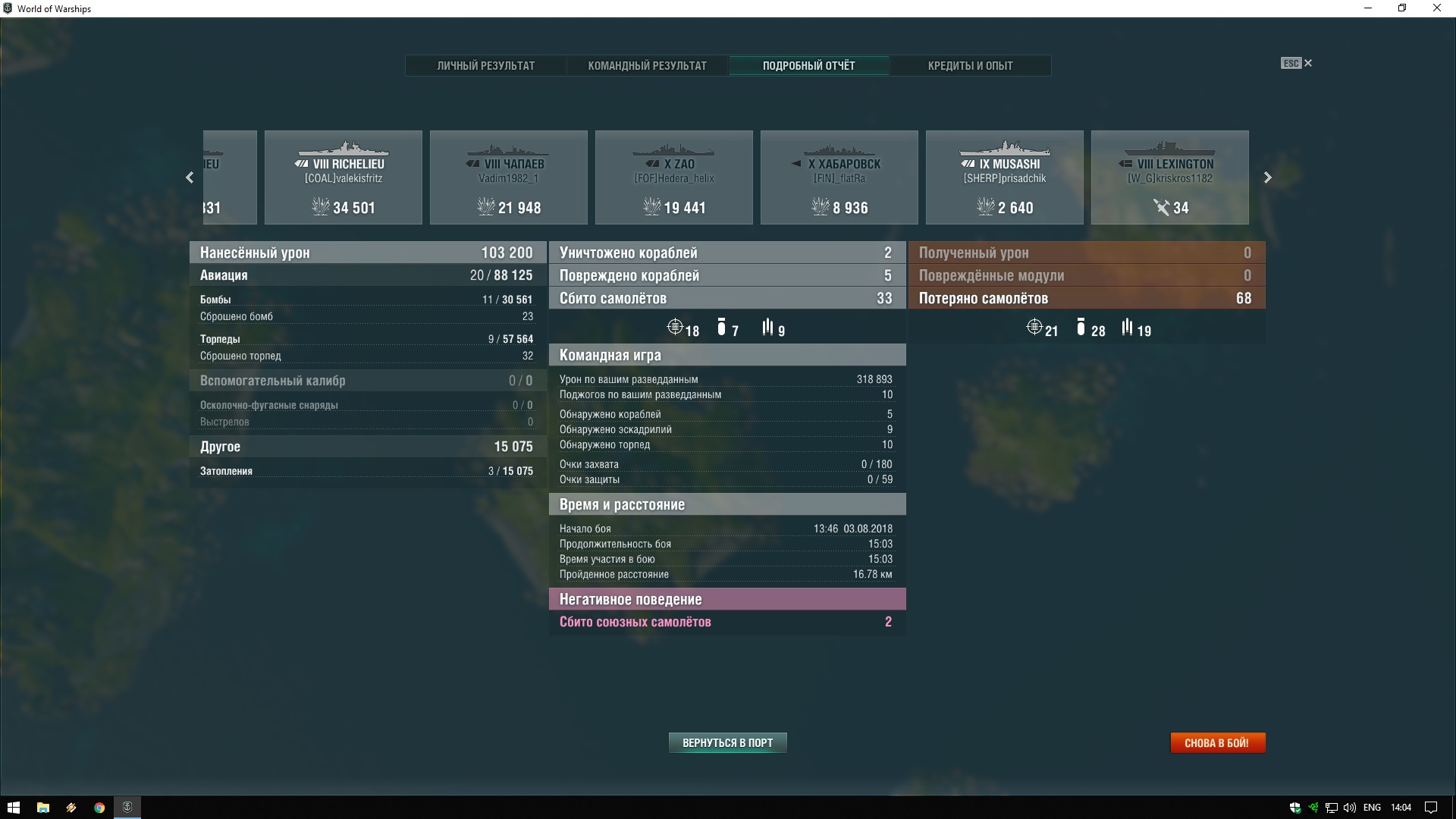Select the VIII Lexington ship card
This screenshot has width=1456, height=819.
(x=1170, y=177)
